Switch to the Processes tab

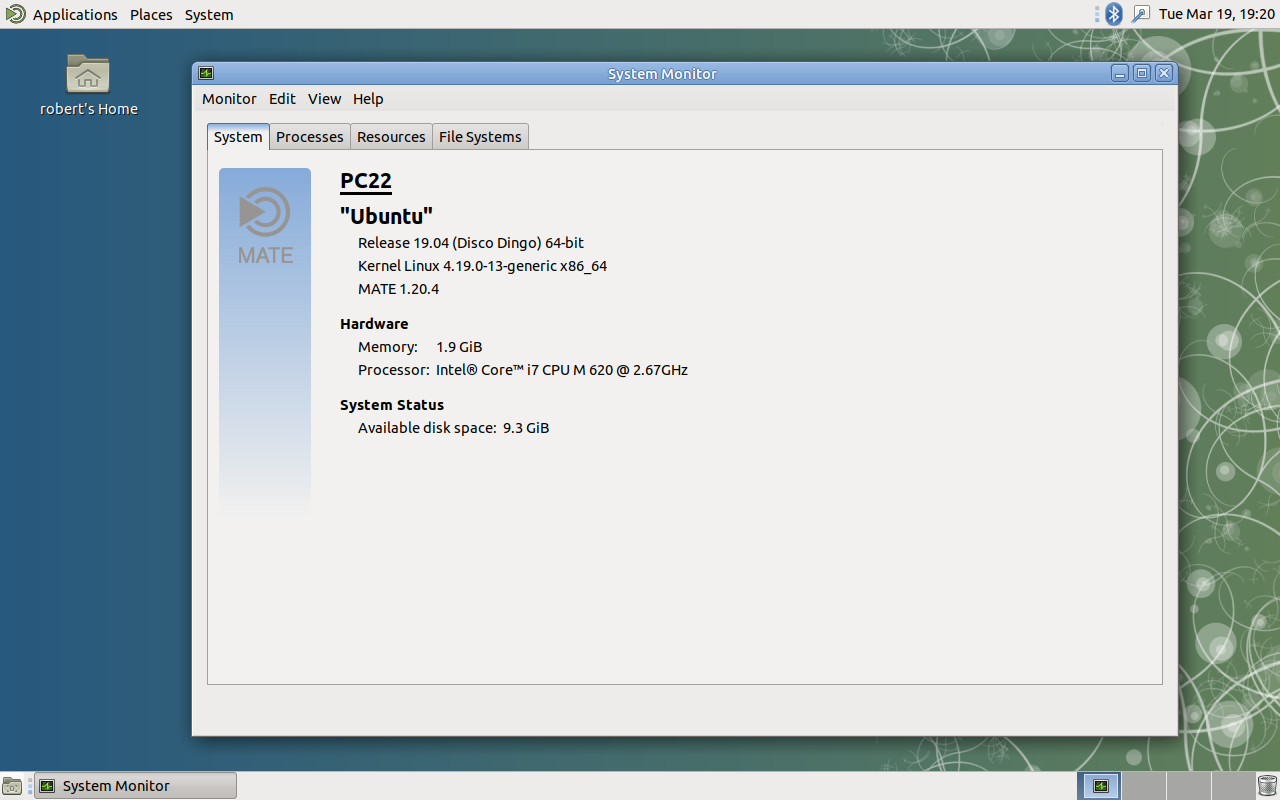tap(310, 137)
